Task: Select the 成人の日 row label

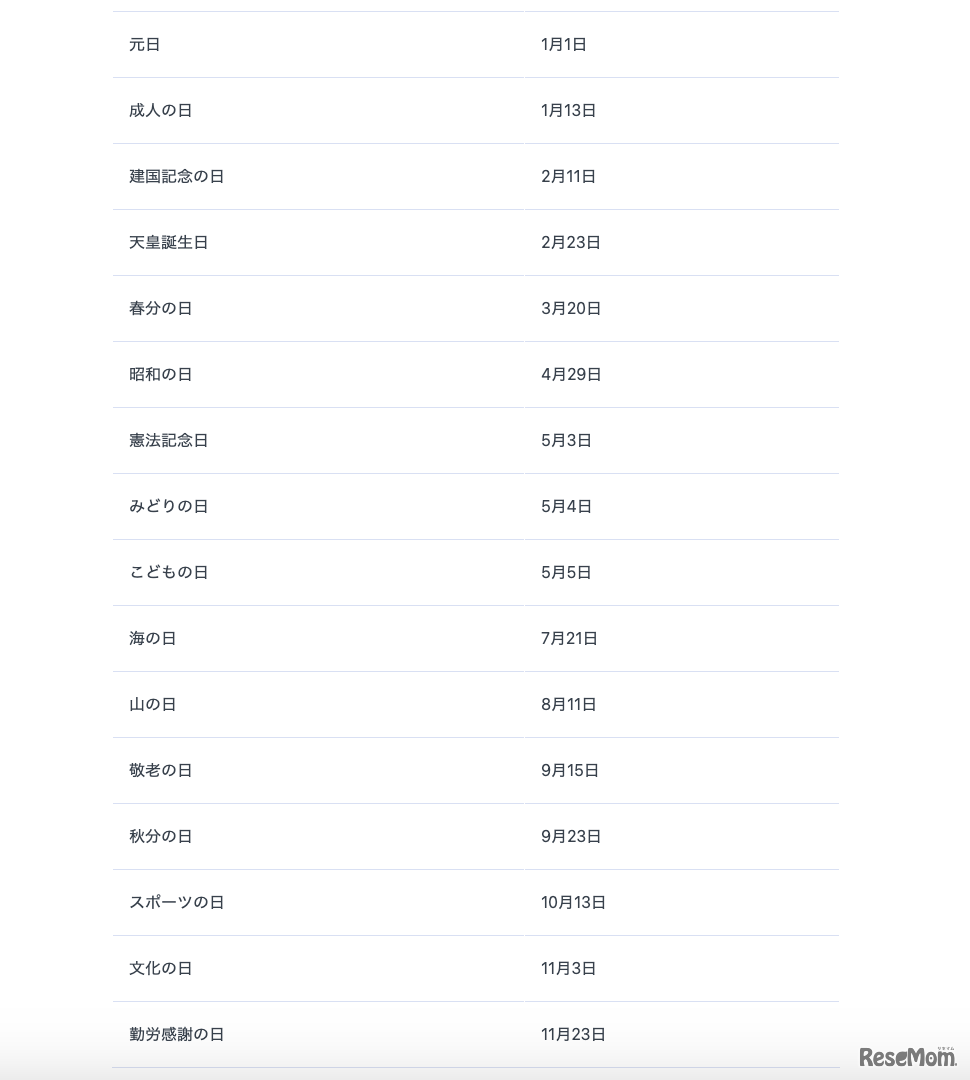Action: [161, 111]
